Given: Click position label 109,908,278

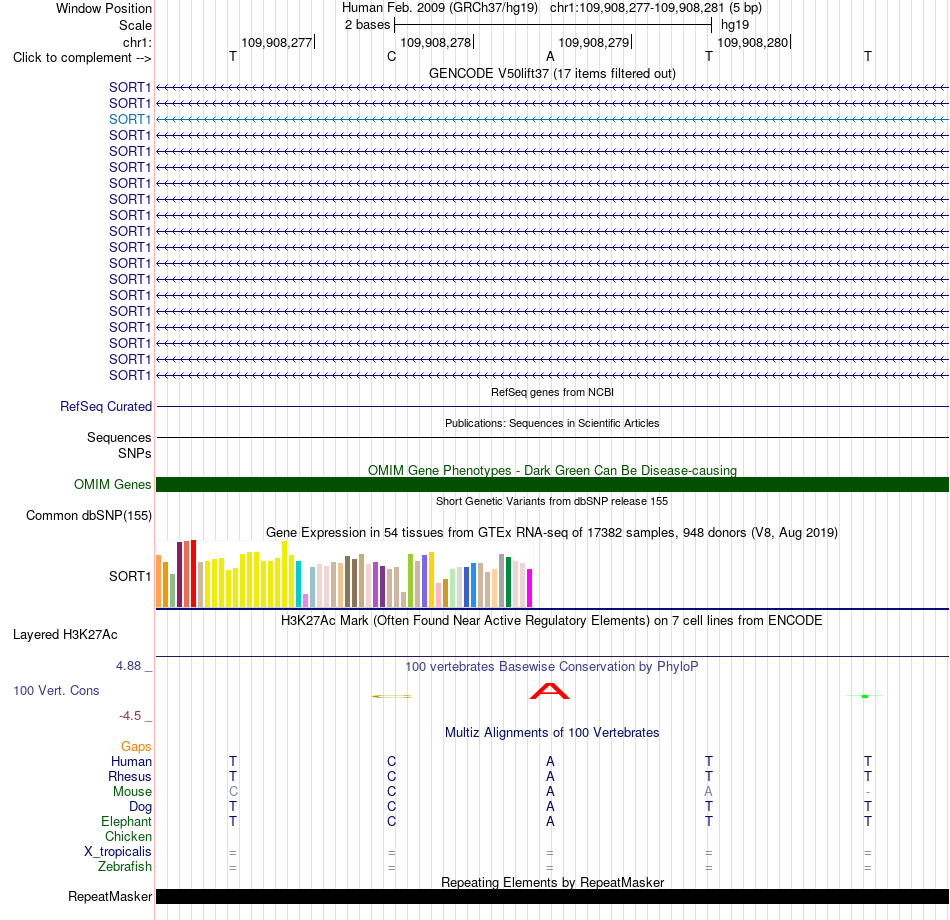Looking at the screenshot, I should pos(436,42).
